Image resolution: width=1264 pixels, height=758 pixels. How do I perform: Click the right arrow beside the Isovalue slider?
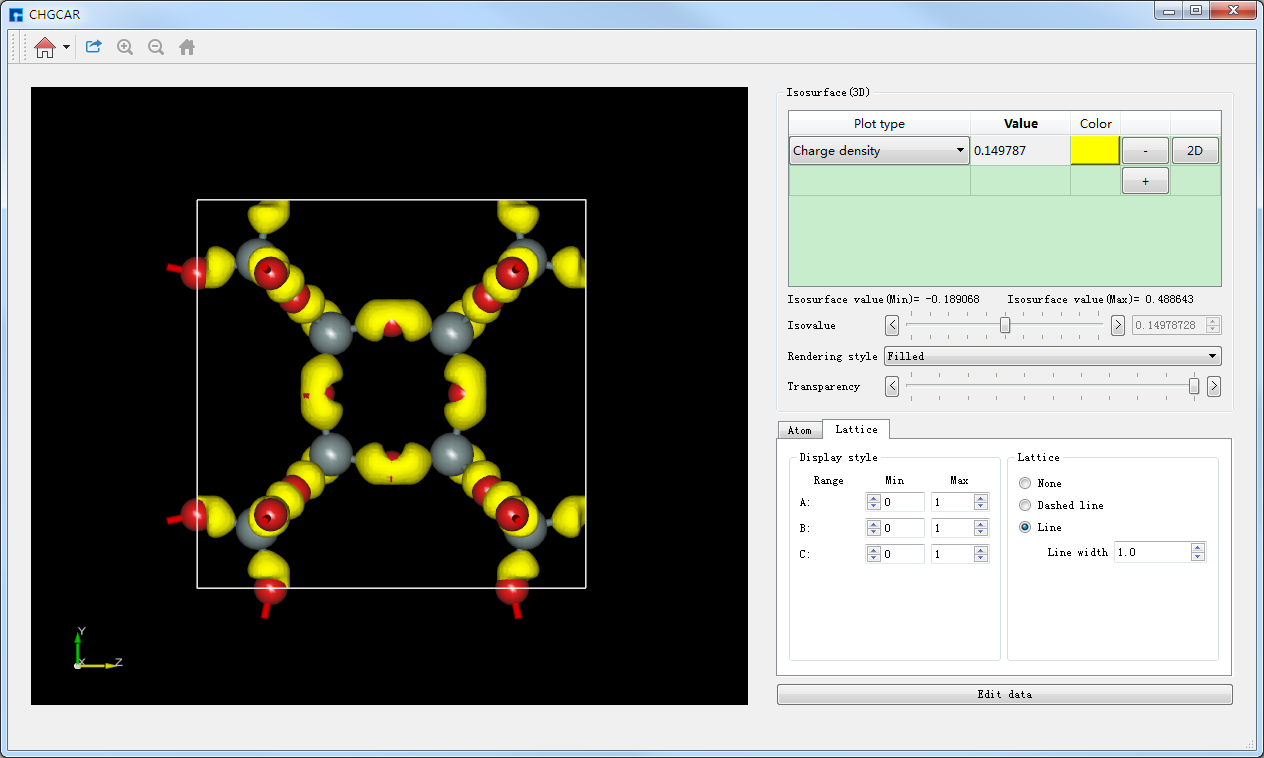1117,325
